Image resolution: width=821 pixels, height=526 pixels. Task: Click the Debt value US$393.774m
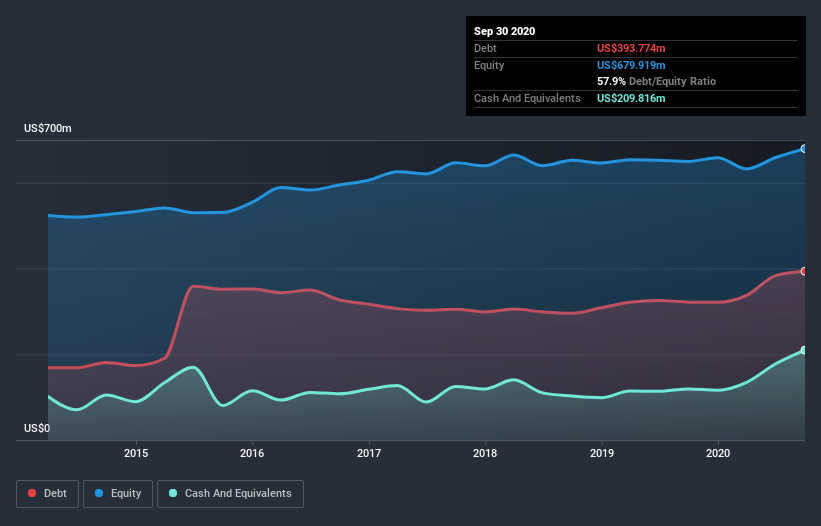(631, 48)
